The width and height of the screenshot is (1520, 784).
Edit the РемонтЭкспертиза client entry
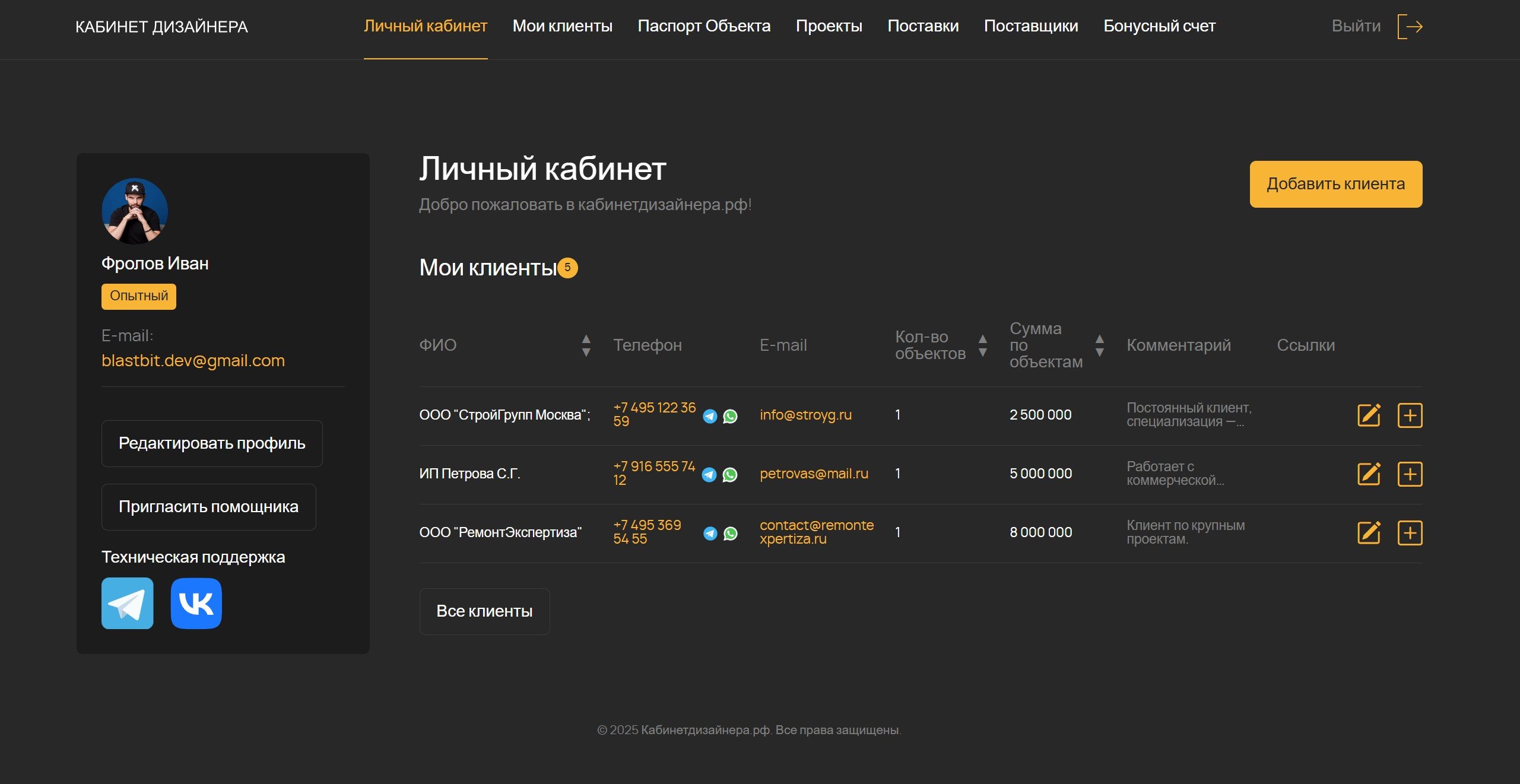(x=1369, y=532)
